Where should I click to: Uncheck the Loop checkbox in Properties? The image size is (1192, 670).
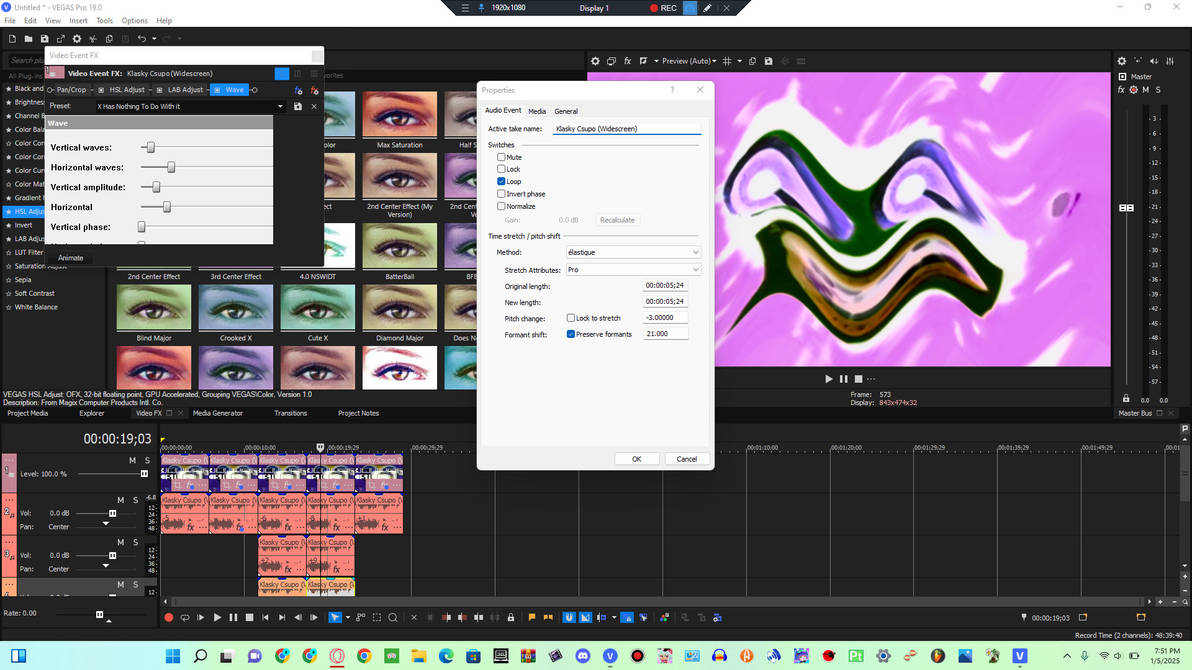501,181
